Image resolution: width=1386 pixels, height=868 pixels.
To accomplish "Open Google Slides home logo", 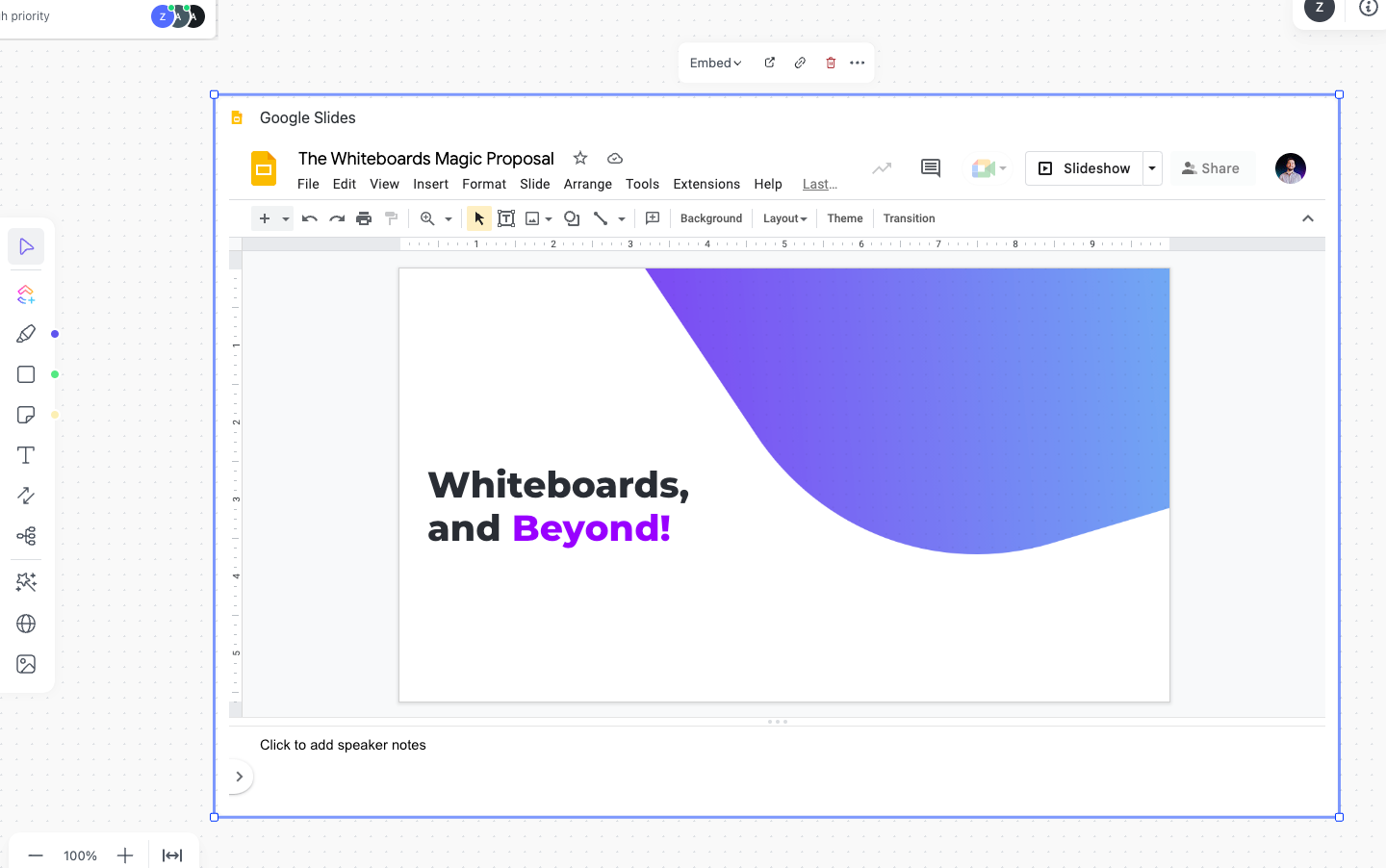I will tap(264, 168).
